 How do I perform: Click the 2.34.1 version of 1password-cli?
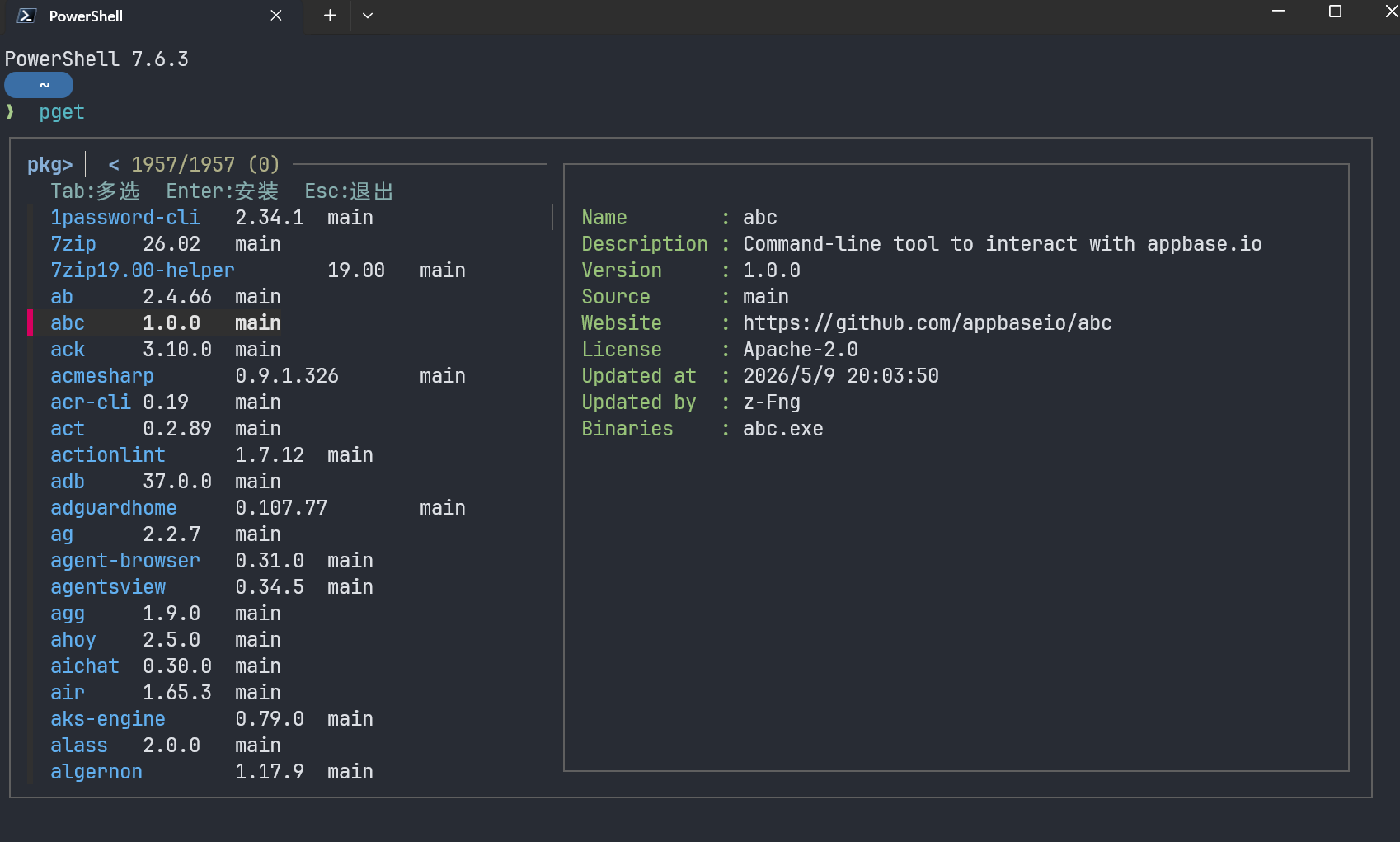click(270, 218)
